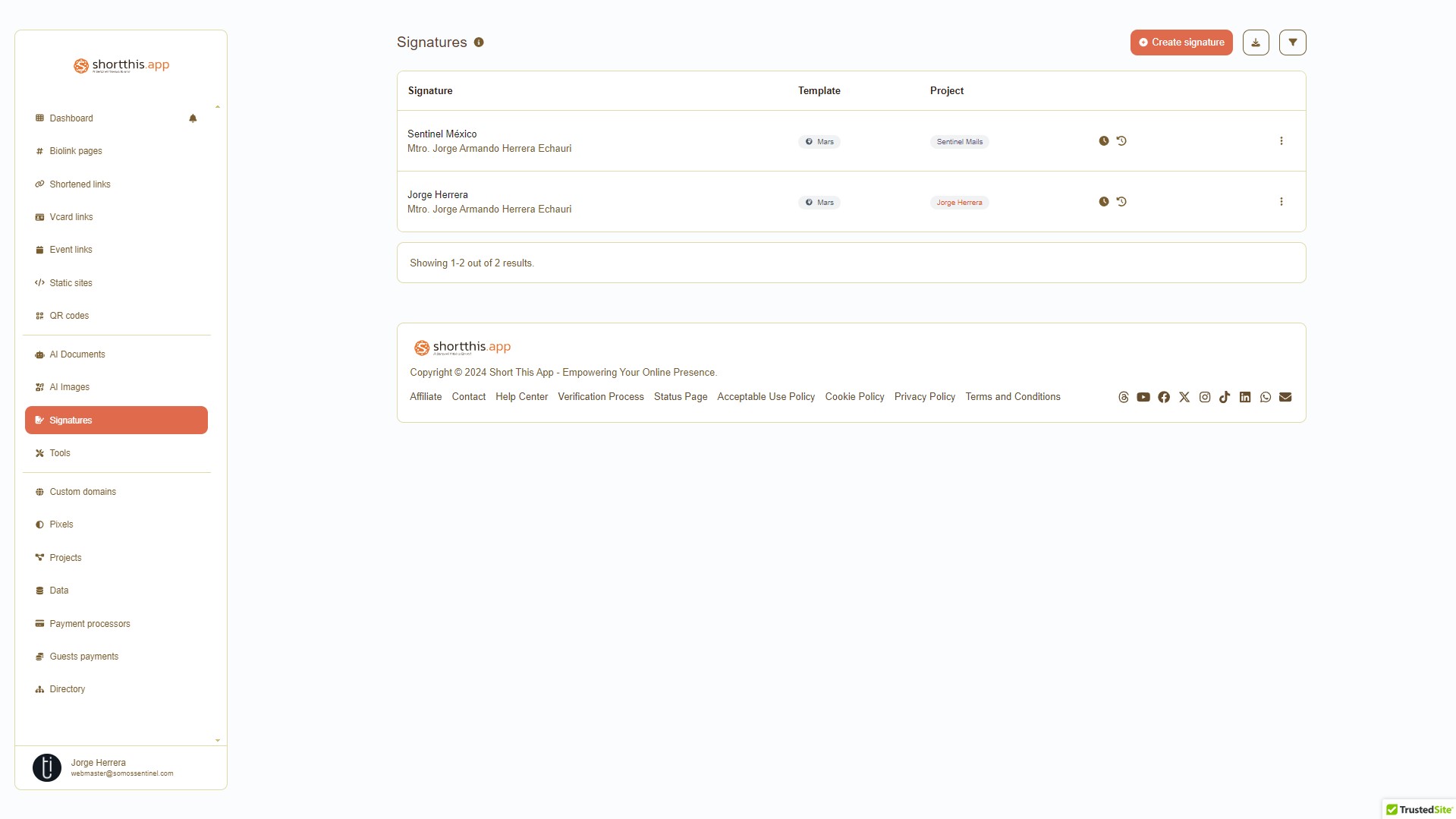
Task: Open Facebook social icon in footer
Action: [1164, 397]
